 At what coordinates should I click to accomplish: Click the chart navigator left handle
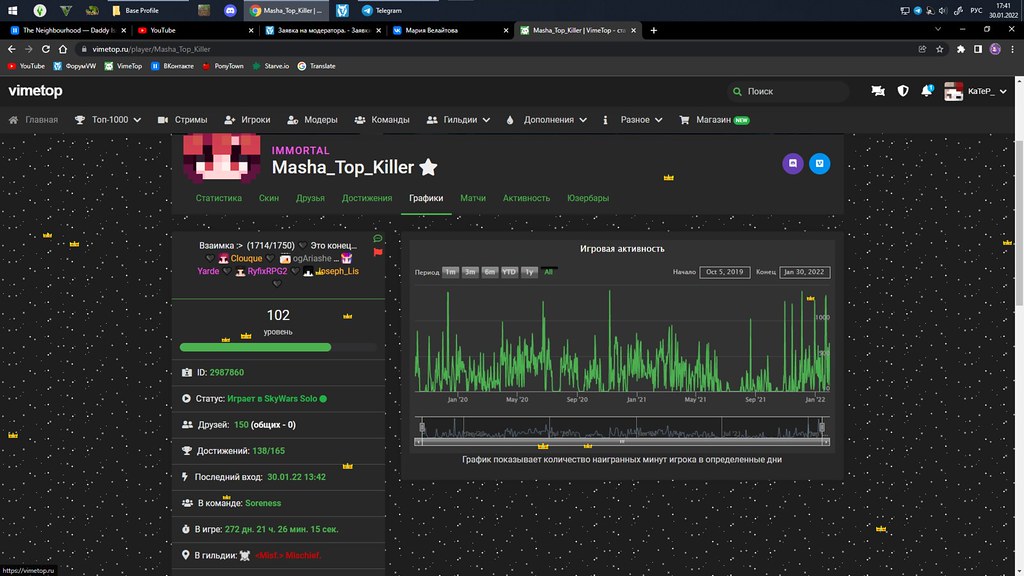[x=422, y=427]
